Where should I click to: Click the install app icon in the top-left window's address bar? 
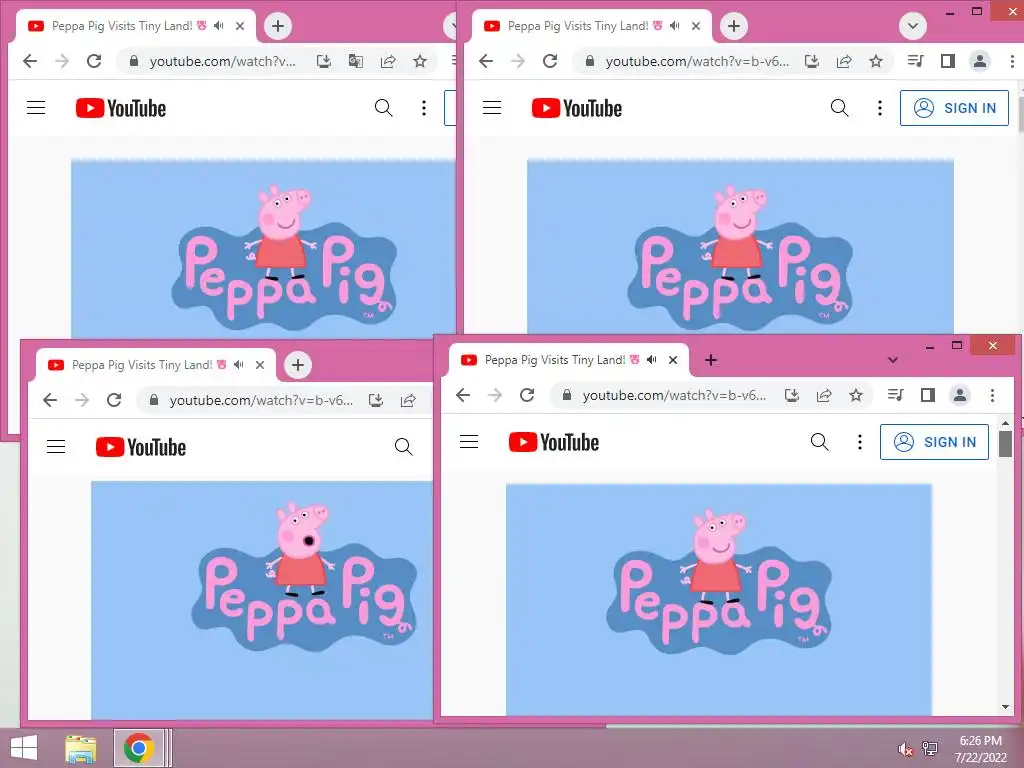pos(323,61)
